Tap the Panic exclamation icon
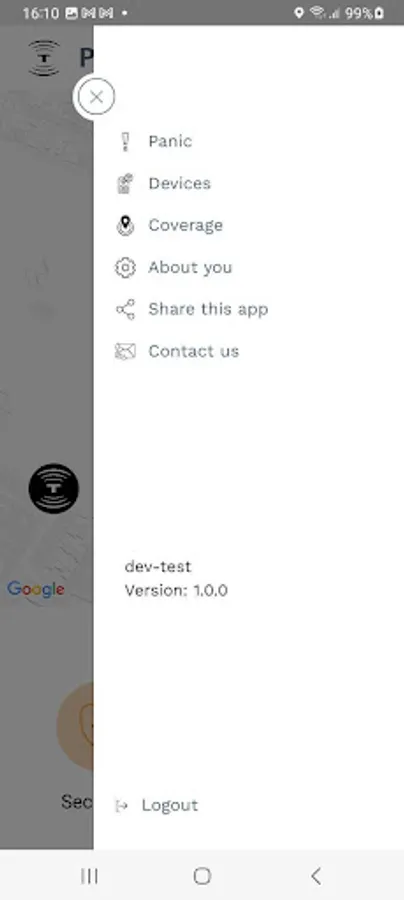404x900 pixels. point(125,141)
